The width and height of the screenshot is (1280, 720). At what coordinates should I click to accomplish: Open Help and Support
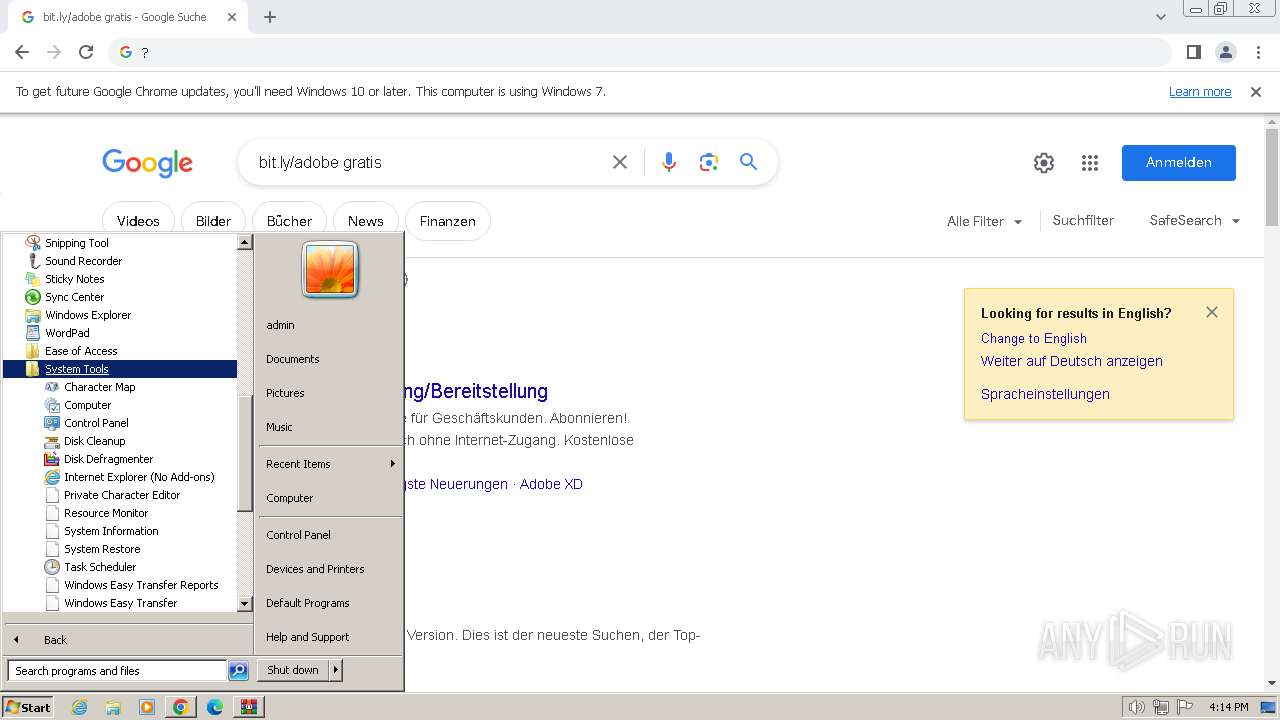click(x=307, y=637)
